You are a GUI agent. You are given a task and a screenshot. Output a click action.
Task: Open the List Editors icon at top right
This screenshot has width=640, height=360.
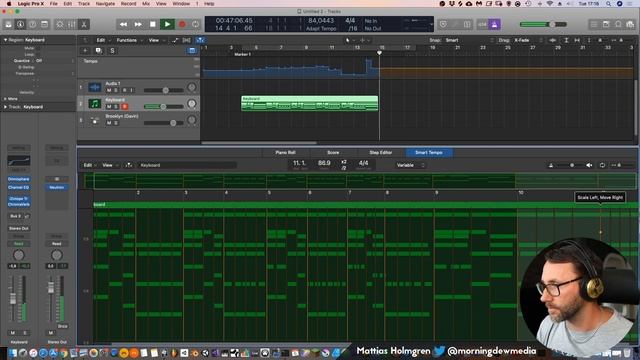pos(594,24)
